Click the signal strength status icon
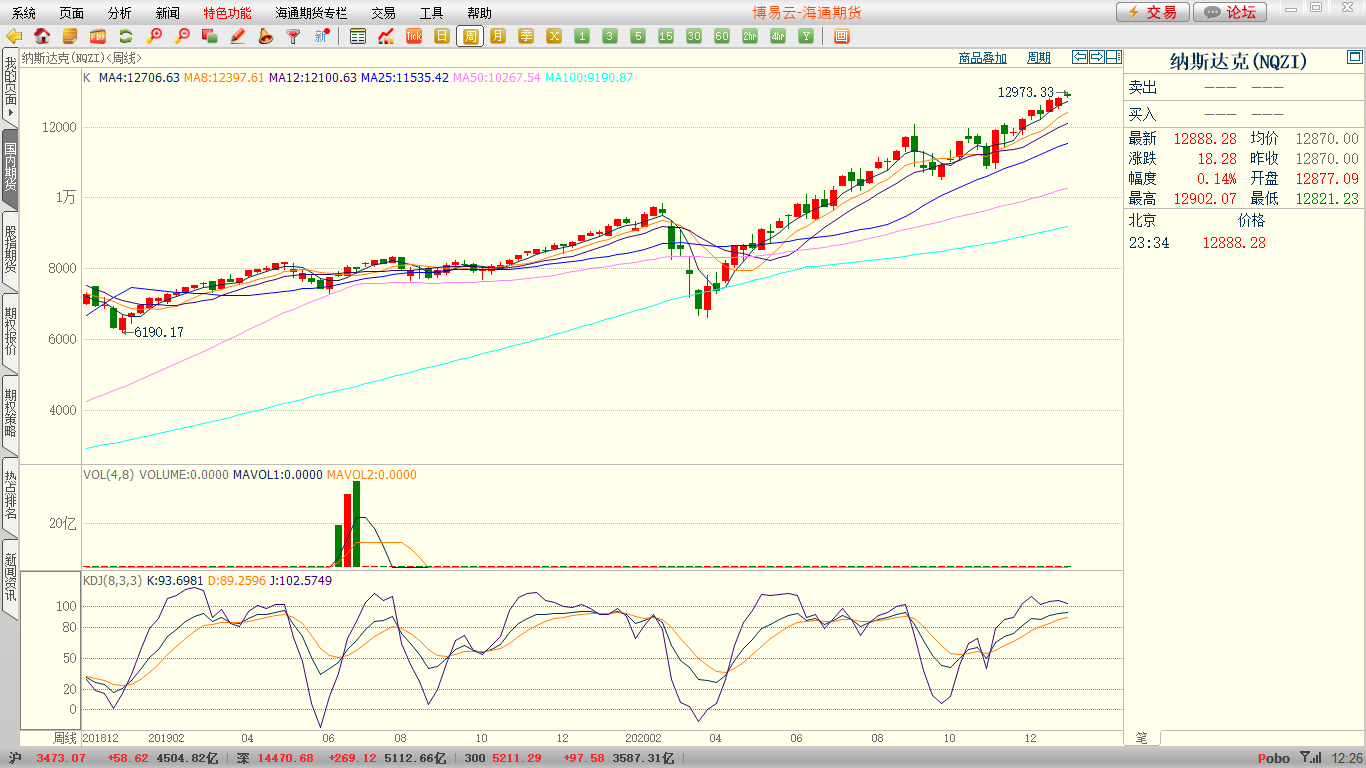This screenshot has width=1366, height=768. [x=1311, y=758]
